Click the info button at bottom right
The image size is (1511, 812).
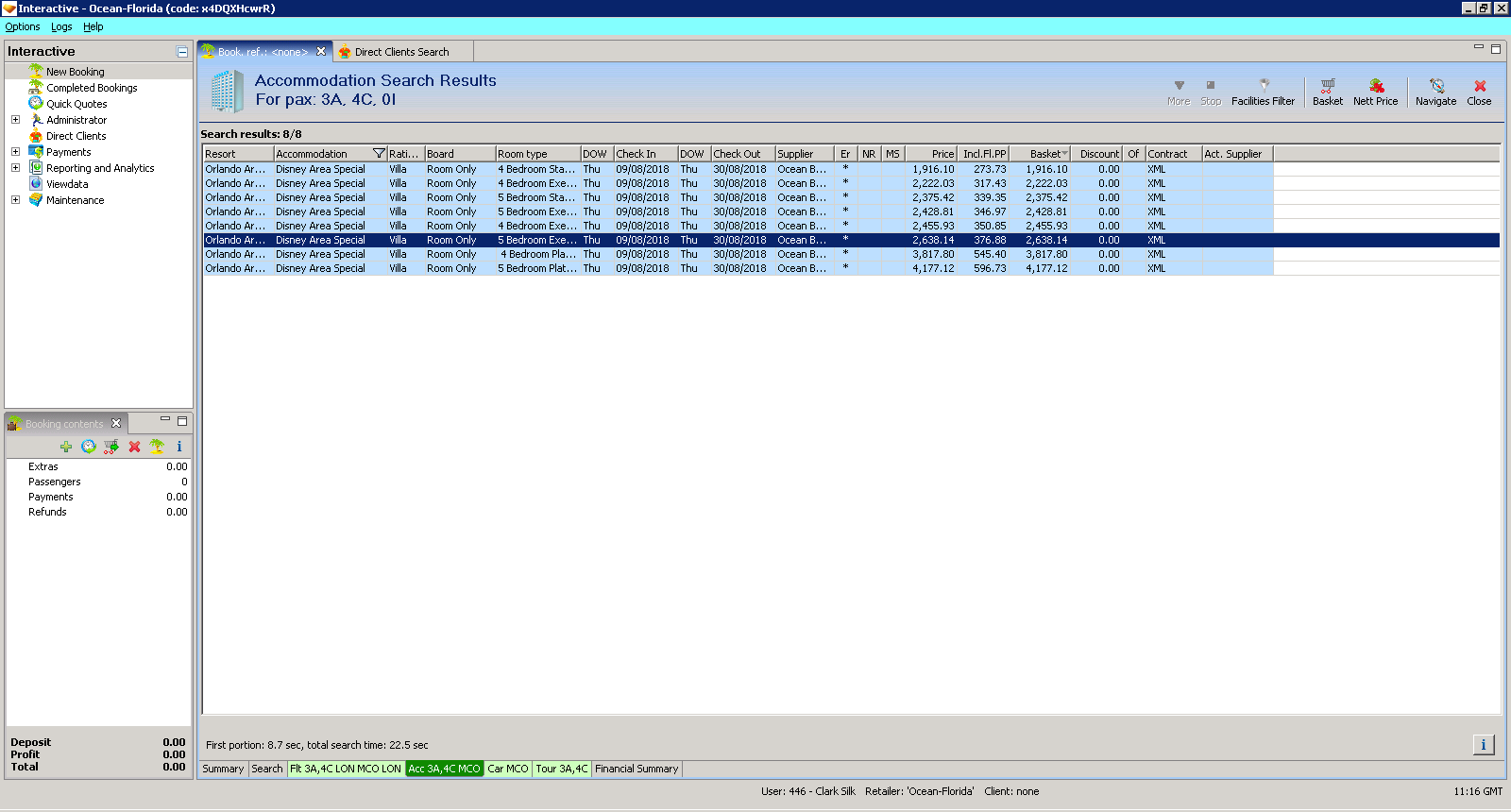pos(1484,745)
